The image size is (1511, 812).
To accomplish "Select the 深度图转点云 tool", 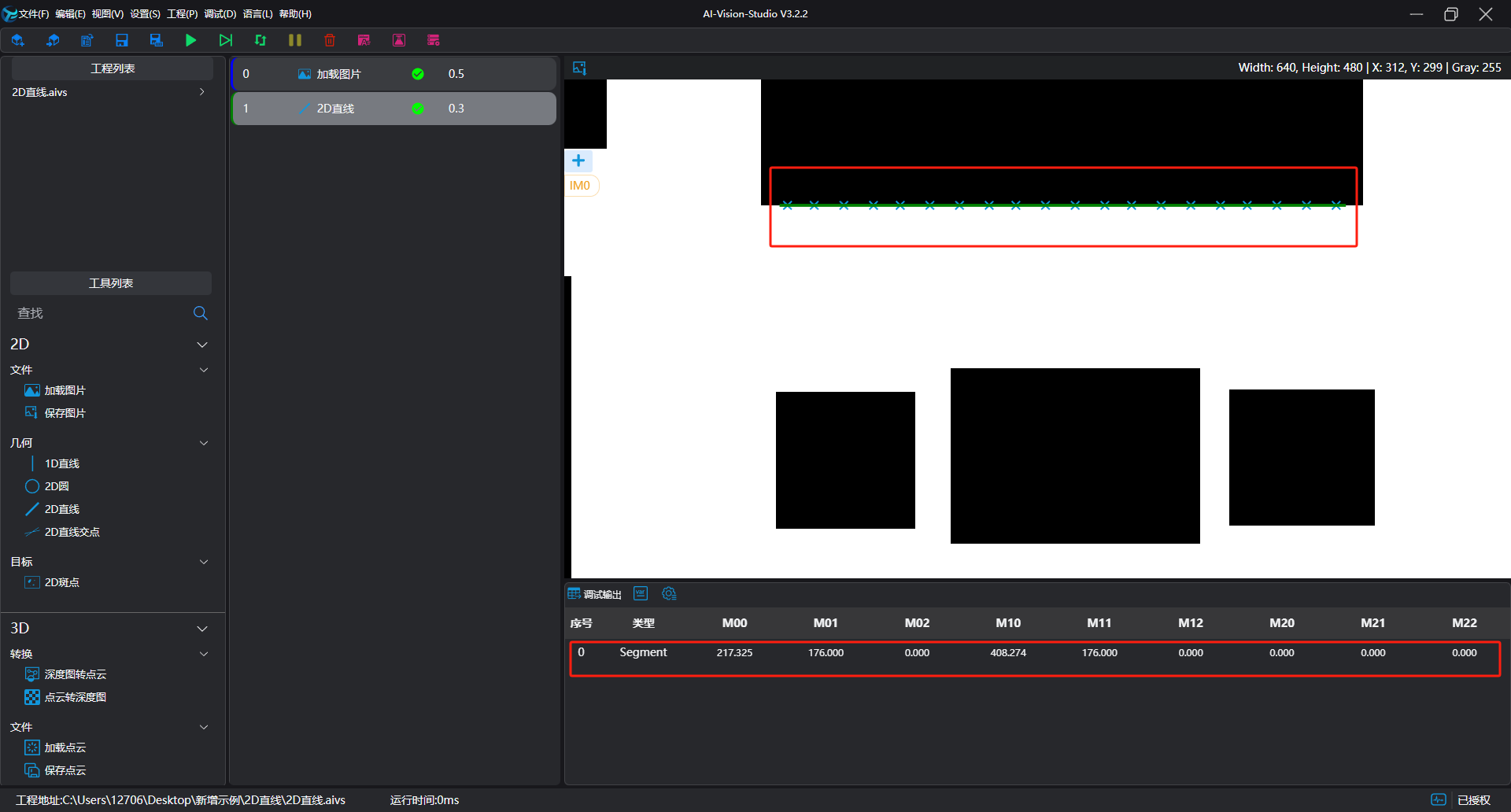I will click(x=65, y=674).
